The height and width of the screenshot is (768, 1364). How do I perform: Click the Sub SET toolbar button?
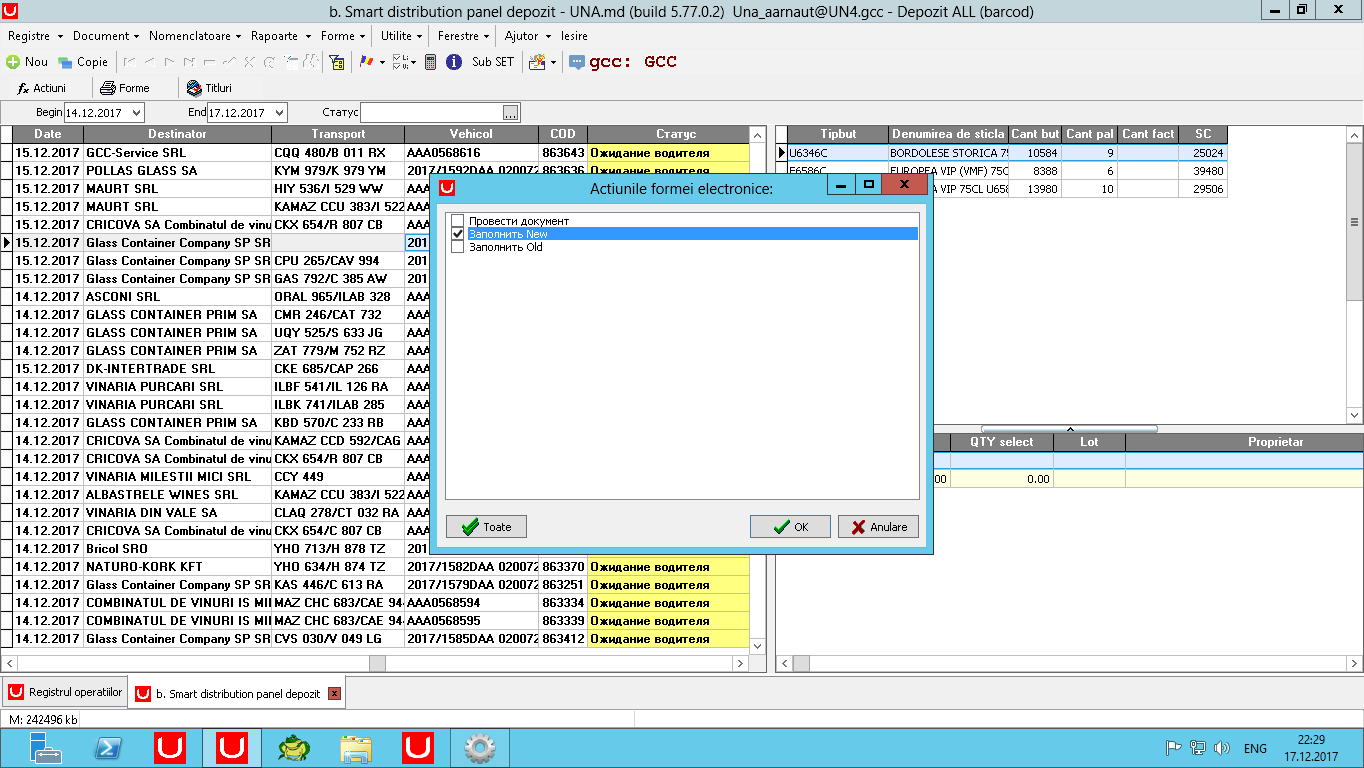pyautogui.click(x=493, y=62)
